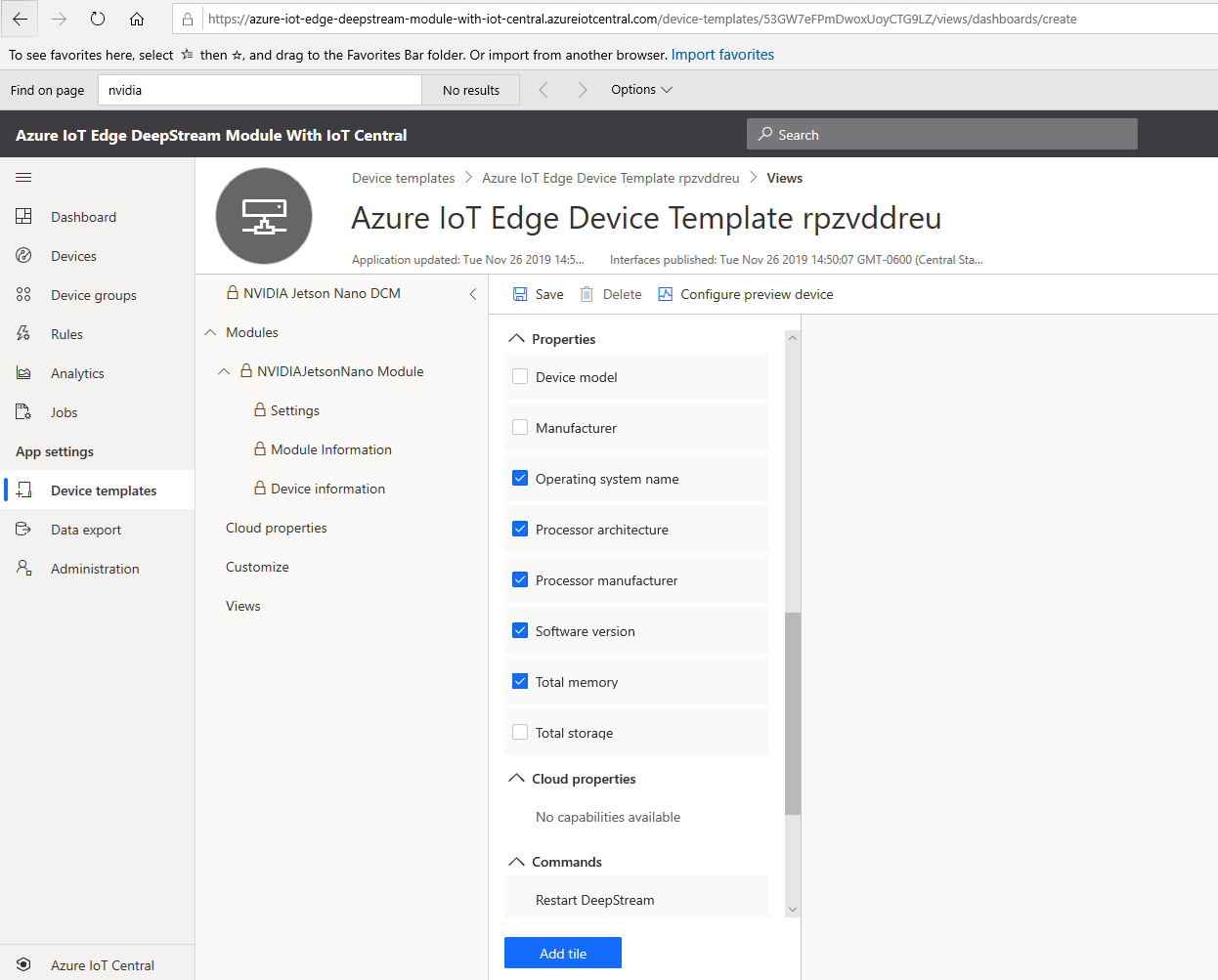1218x980 pixels.
Task: Click the Azure IoT Central footer link
Action: click(x=103, y=965)
